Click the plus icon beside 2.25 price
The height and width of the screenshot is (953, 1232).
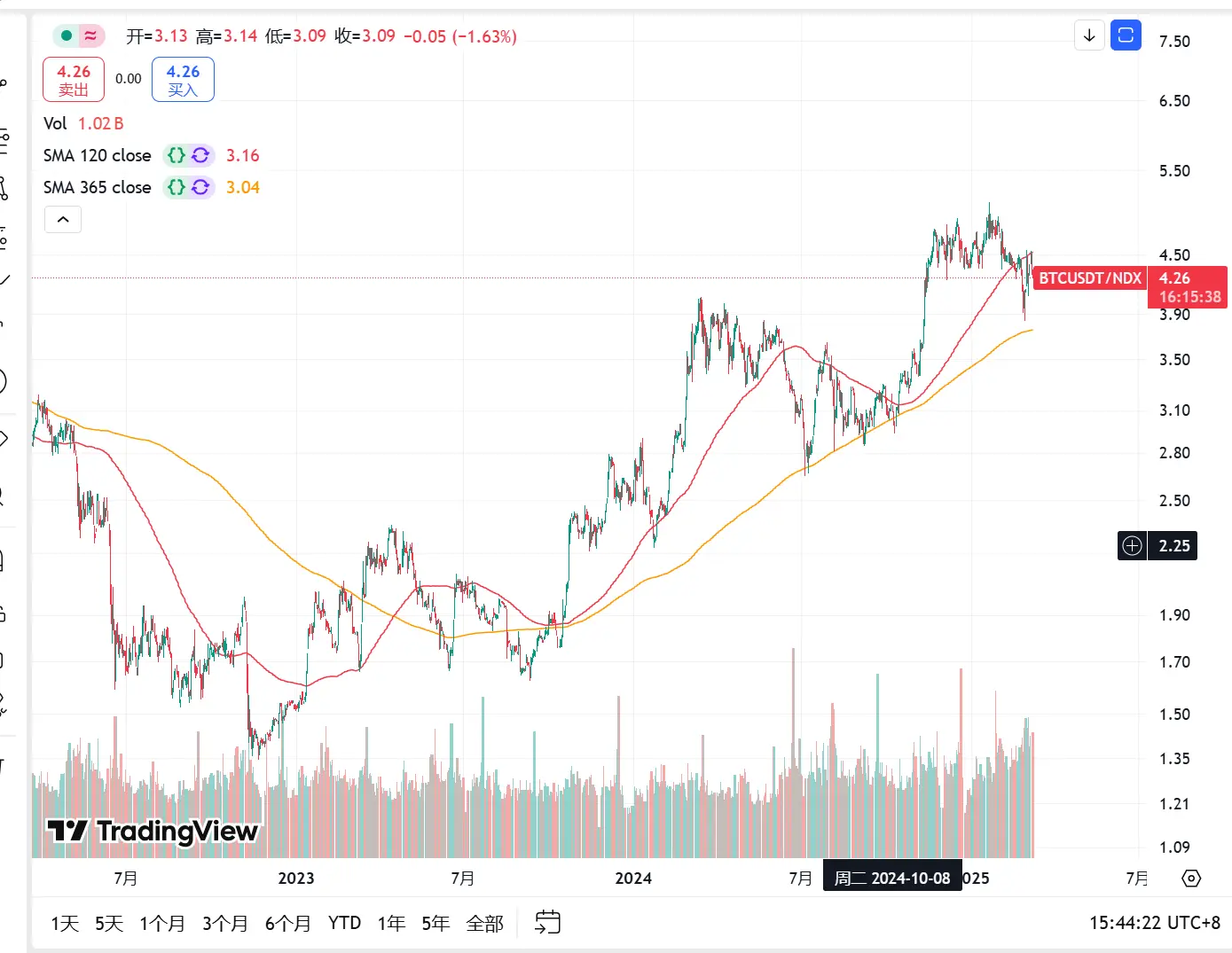(x=1132, y=546)
